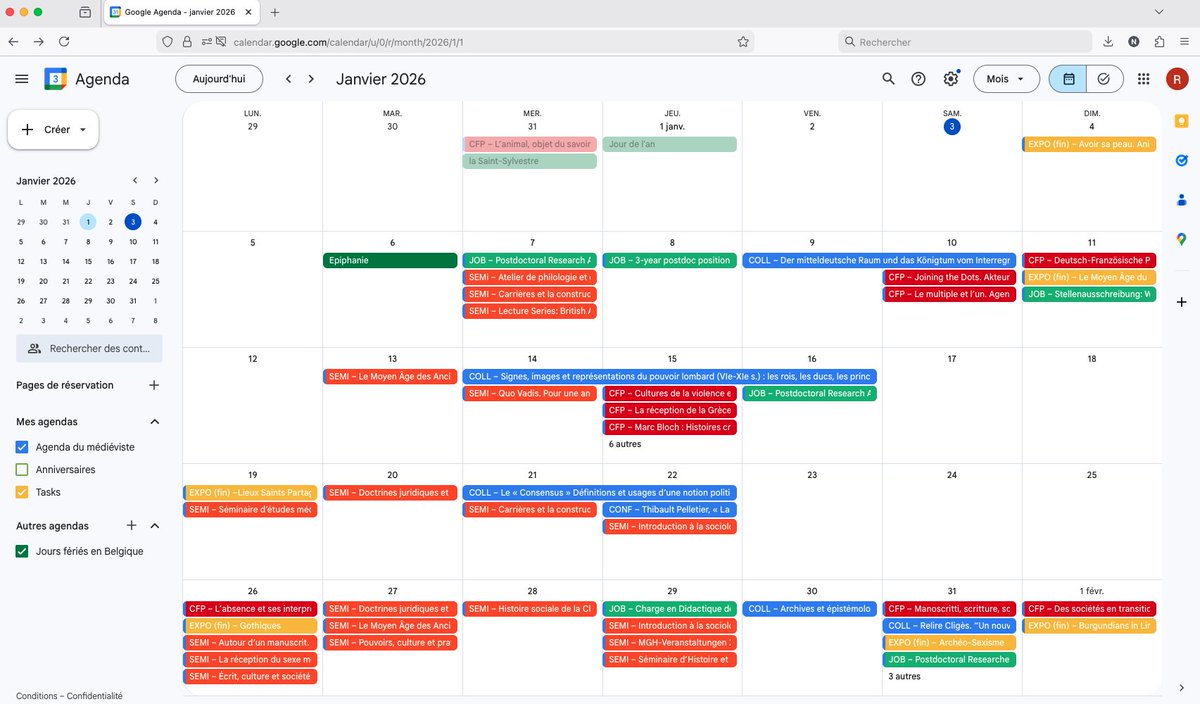Open the Mois view dropdown

point(1006,79)
